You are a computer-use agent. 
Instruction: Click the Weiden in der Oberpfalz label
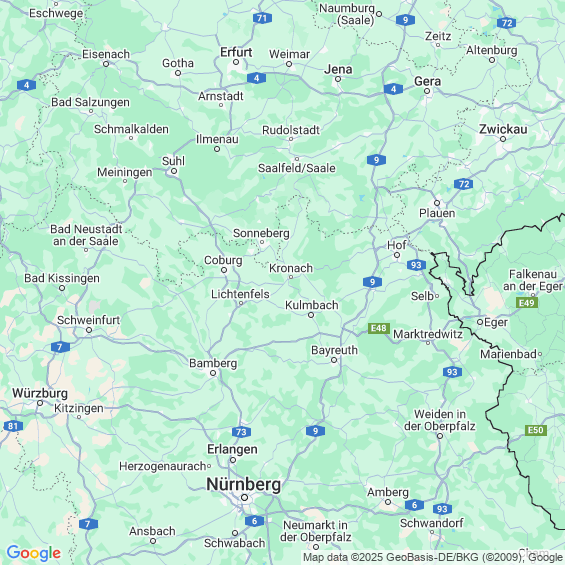[440, 420]
